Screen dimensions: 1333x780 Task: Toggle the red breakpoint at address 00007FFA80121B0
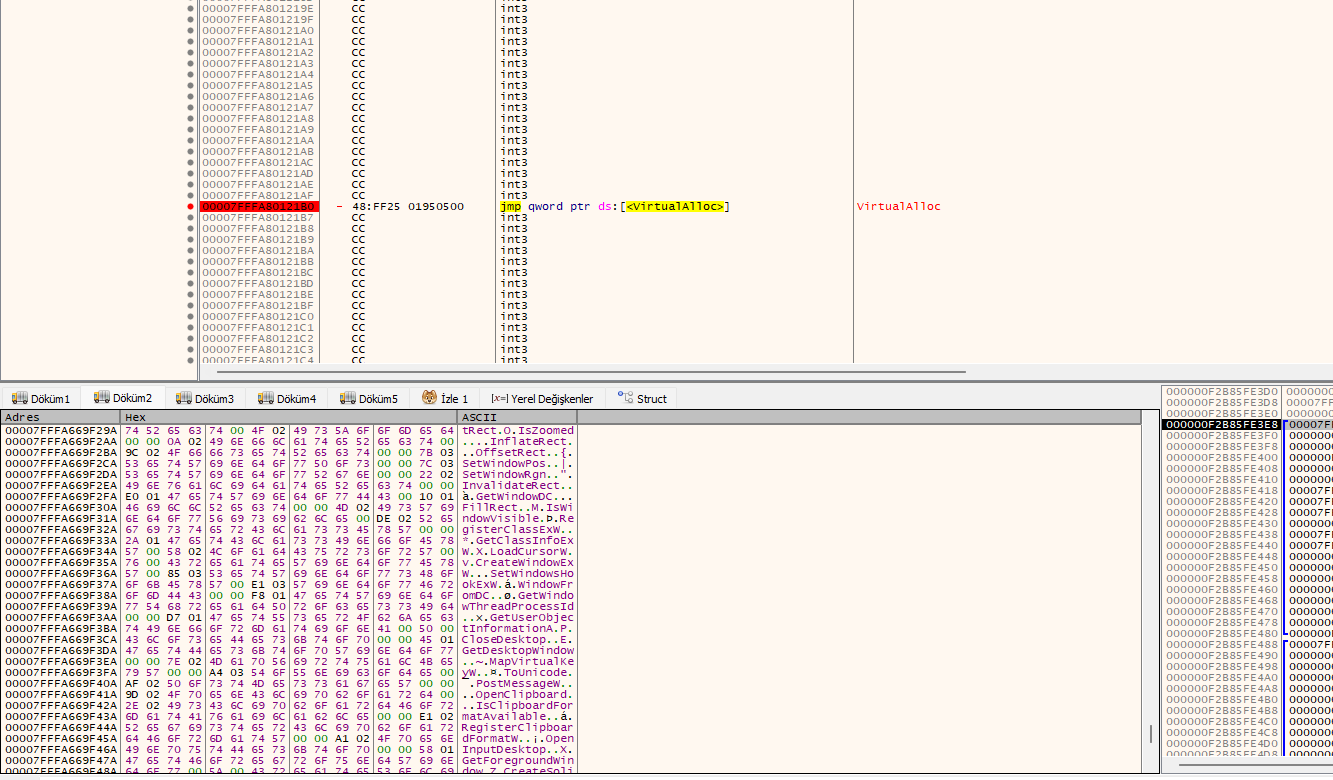point(191,206)
